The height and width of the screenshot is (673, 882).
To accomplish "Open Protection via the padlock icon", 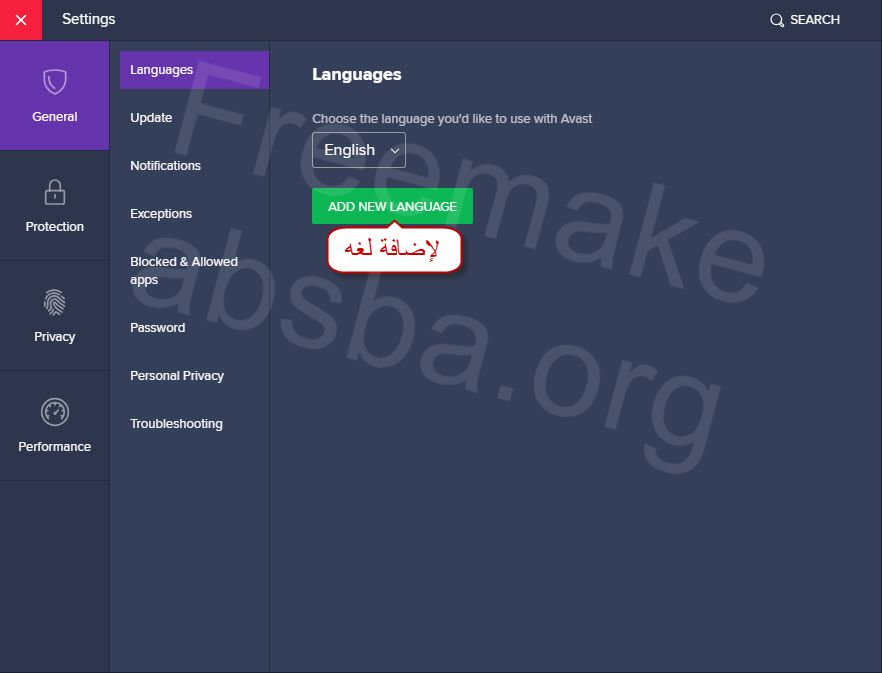I will tap(55, 192).
